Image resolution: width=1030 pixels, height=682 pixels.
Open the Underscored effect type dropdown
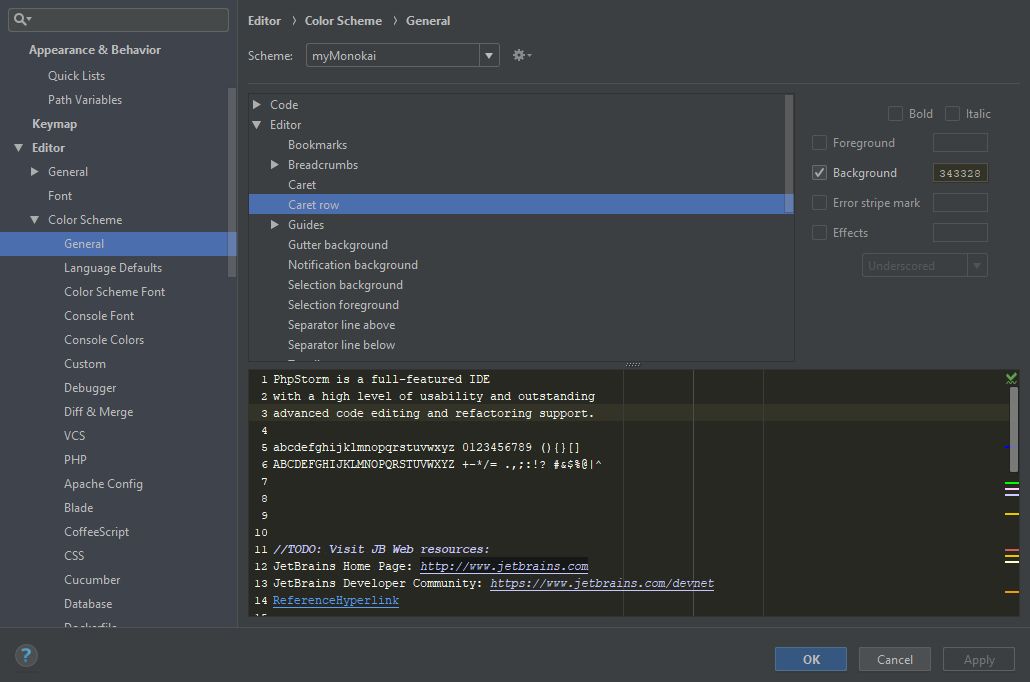click(x=977, y=265)
